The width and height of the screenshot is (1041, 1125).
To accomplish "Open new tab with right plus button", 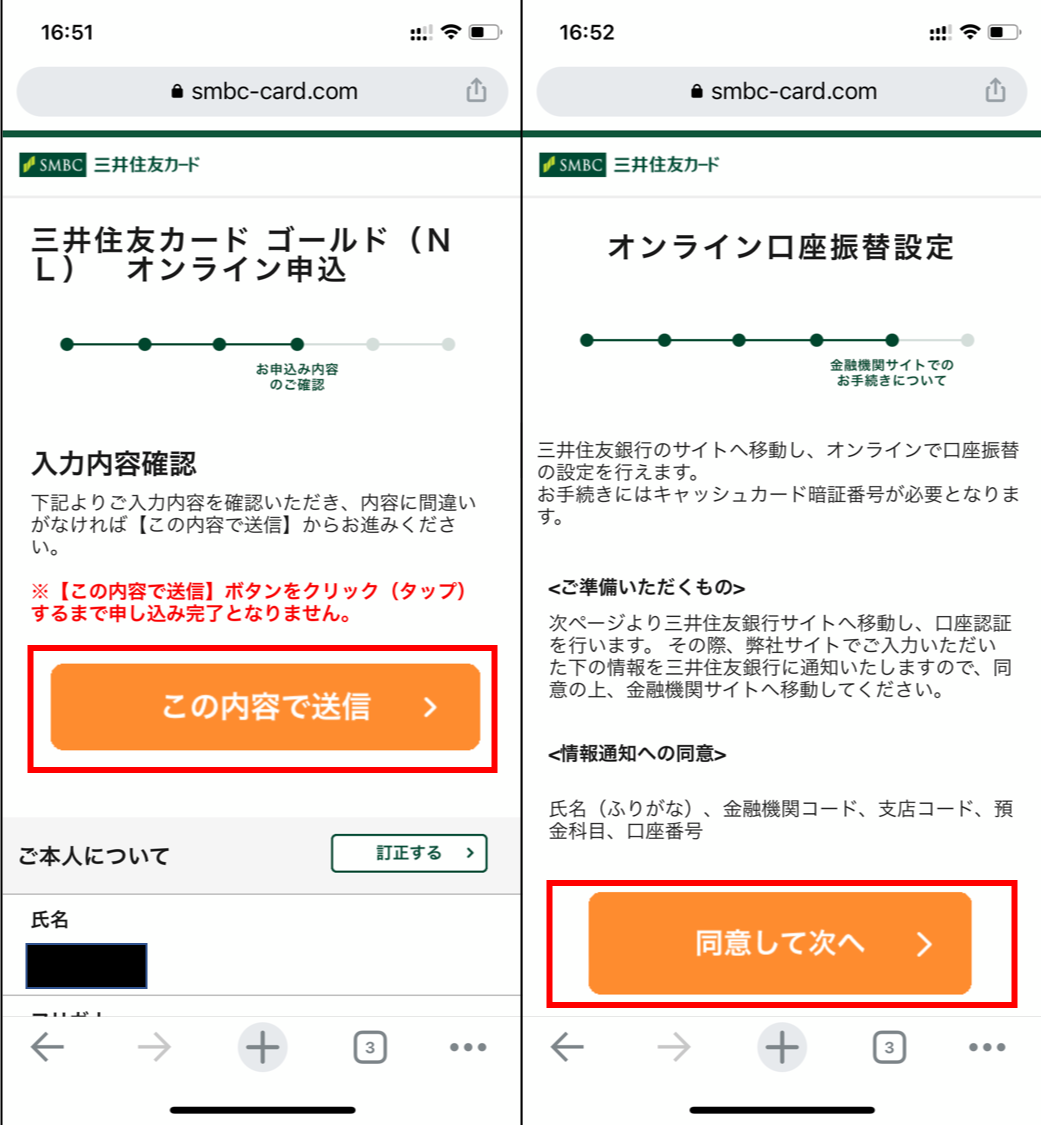I will tap(782, 1047).
